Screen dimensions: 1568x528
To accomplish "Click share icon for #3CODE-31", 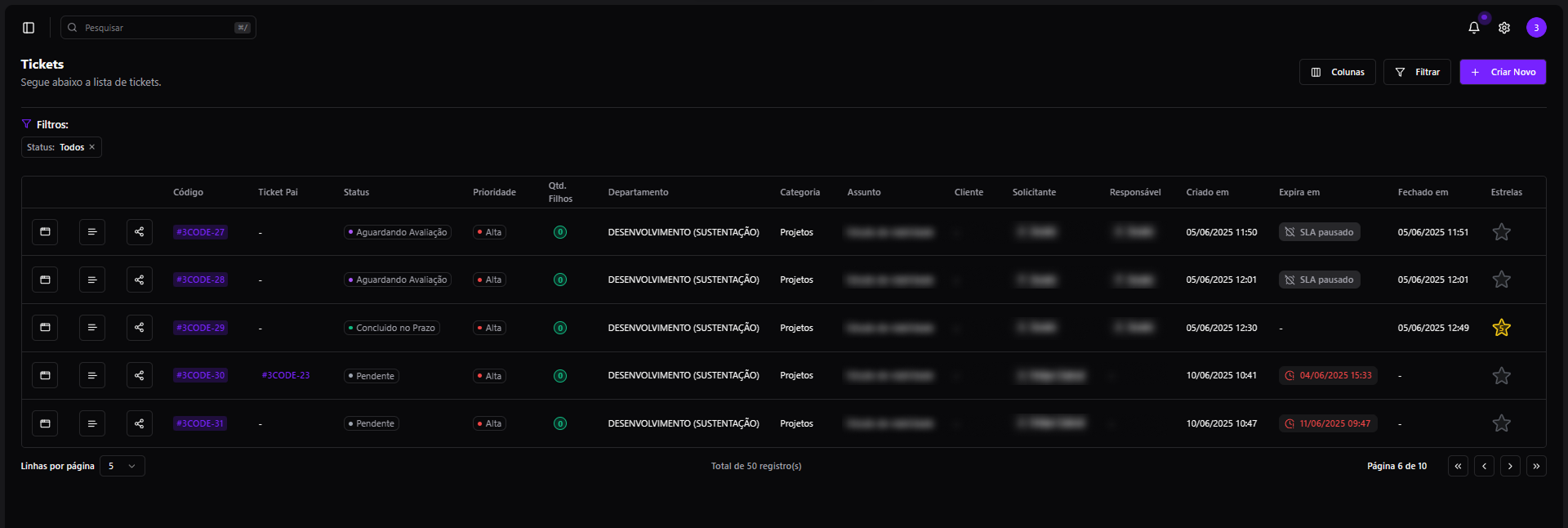I will pyautogui.click(x=140, y=423).
